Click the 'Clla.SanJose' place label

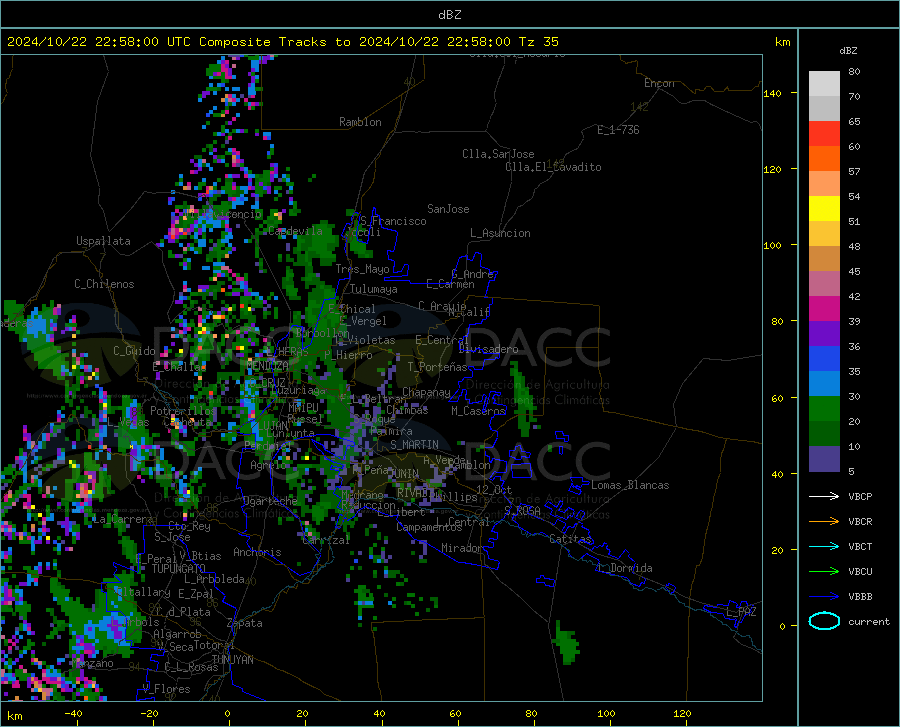click(498, 154)
